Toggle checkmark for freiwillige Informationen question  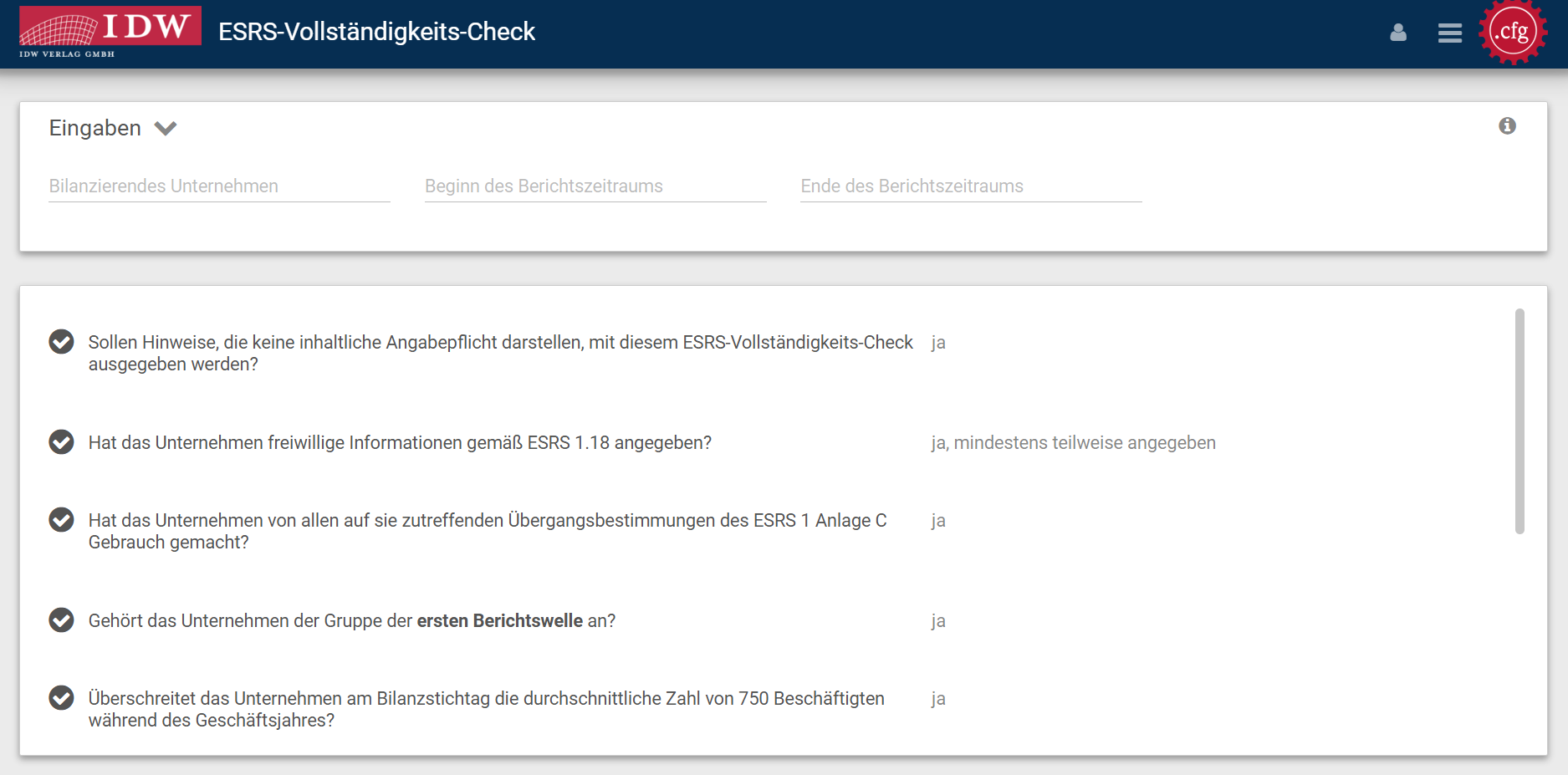[x=61, y=442]
